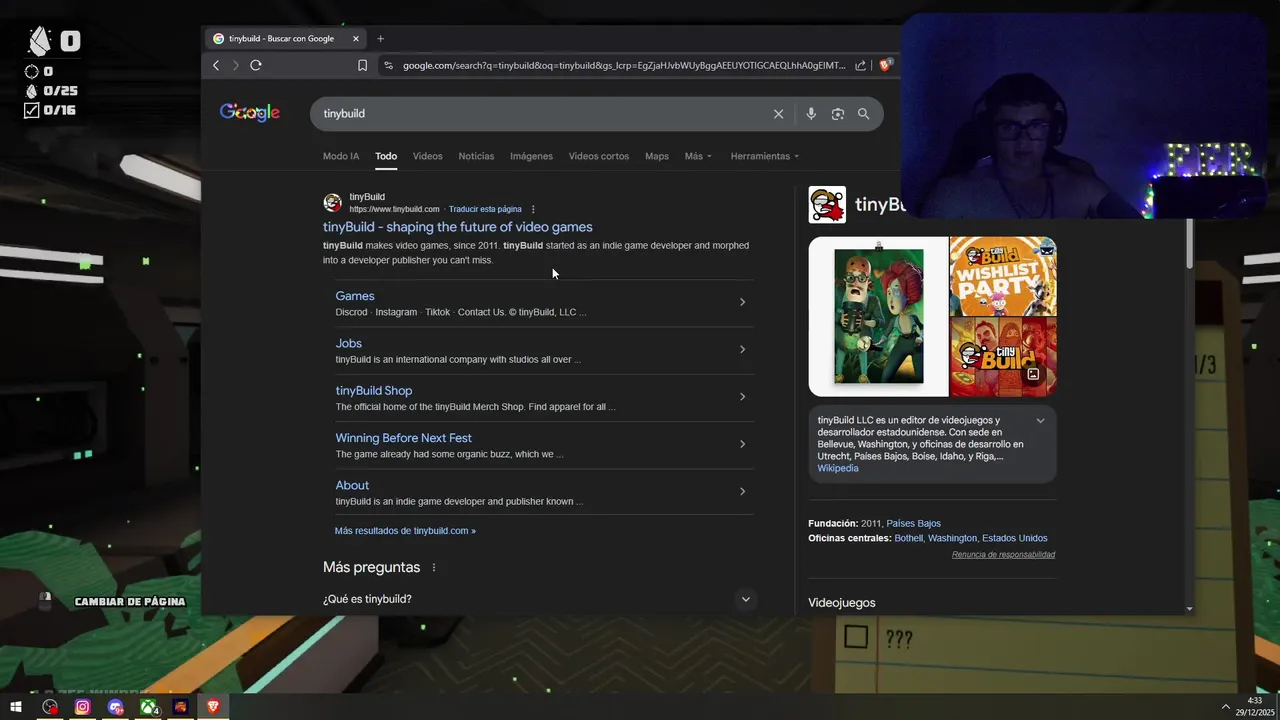The image size is (1280, 720).
Task: Open the Herramientas dropdown
Action: (765, 156)
